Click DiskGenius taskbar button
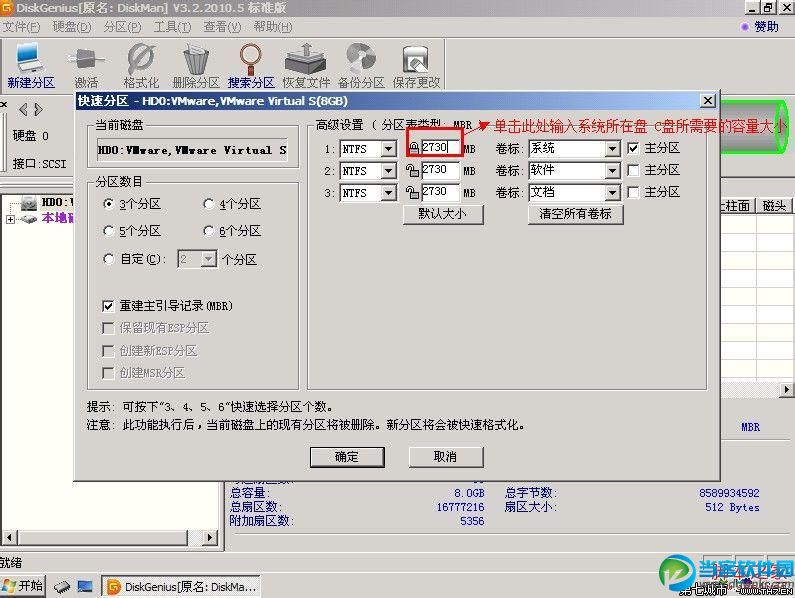795x598 pixels. tap(182, 586)
